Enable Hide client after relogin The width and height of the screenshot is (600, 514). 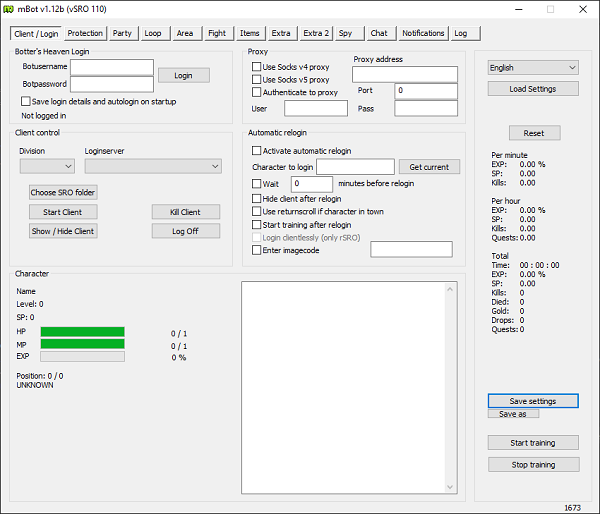click(x=257, y=199)
